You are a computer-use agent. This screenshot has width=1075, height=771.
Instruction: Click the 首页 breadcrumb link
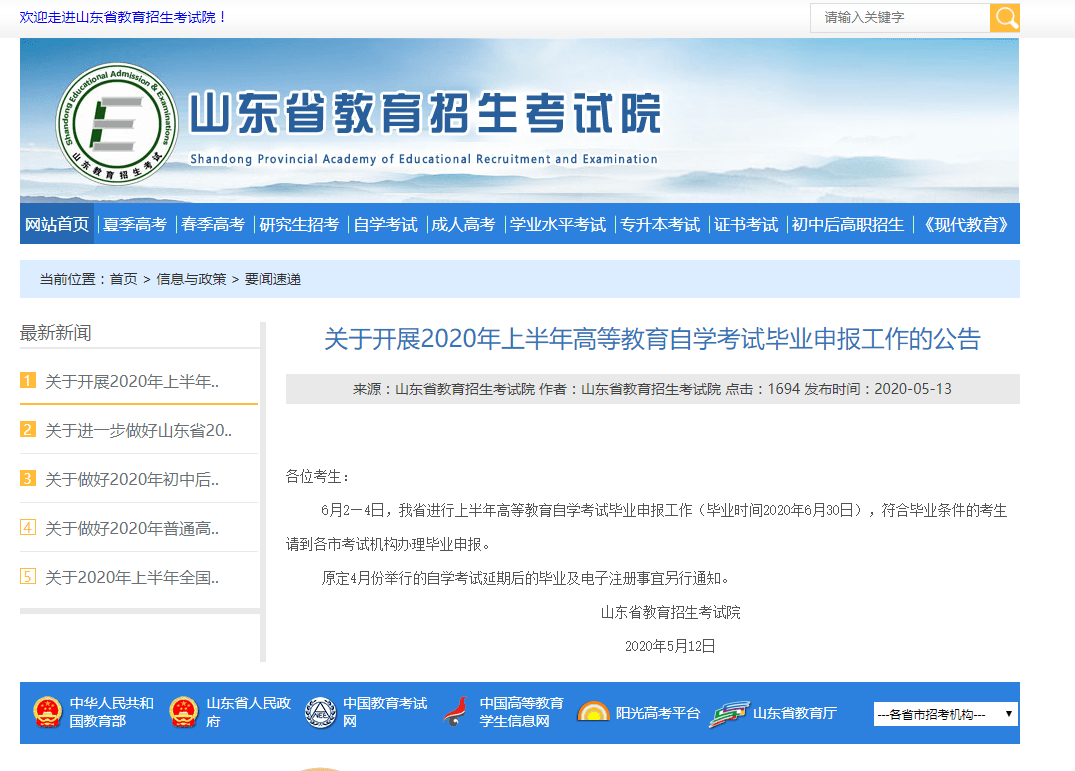point(123,279)
